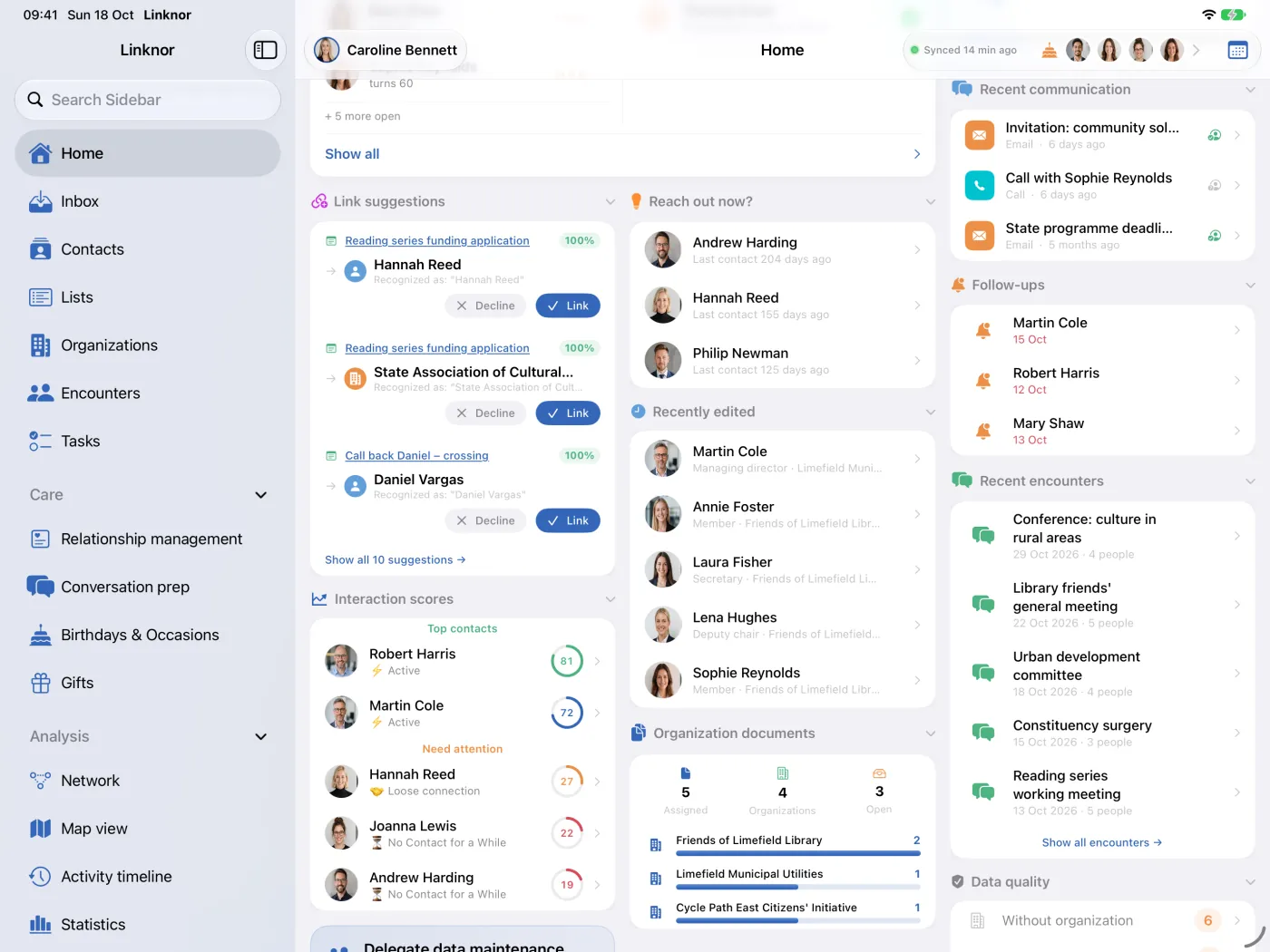Viewport: 1270px width, 952px height.
Task: Open the Constituency surgery encounter
Action: tap(1102, 733)
